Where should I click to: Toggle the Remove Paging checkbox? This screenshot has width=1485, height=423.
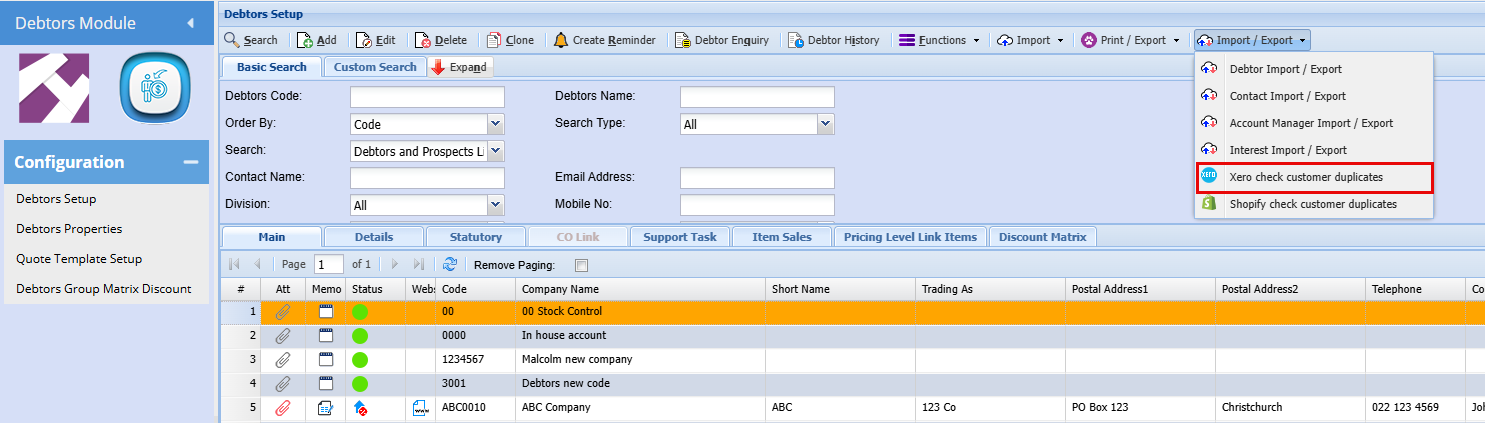click(582, 266)
